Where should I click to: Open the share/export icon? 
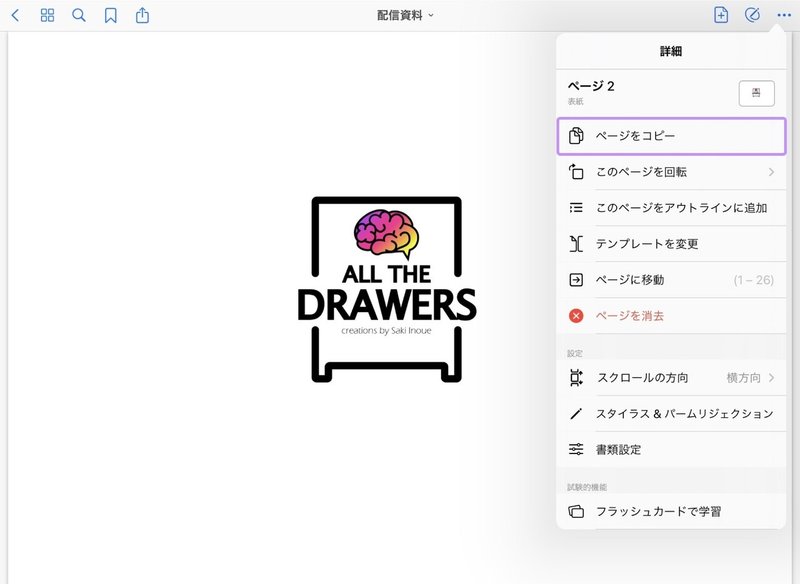[x=142, y=15]
